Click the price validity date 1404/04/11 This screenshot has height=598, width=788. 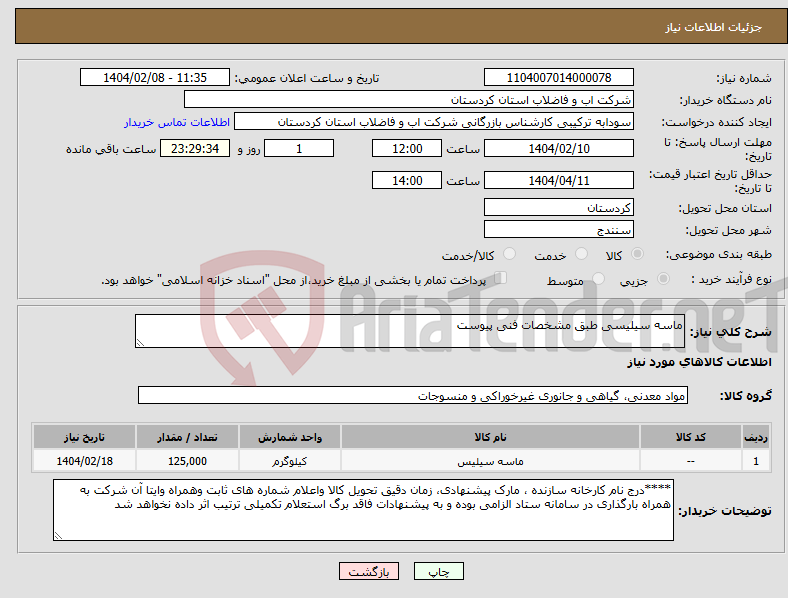[559, 180]
